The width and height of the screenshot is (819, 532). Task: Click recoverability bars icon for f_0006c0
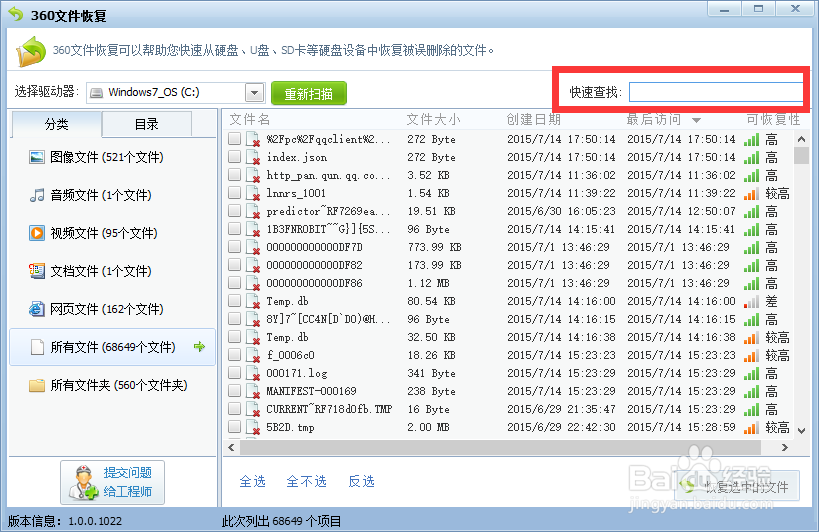751,355
